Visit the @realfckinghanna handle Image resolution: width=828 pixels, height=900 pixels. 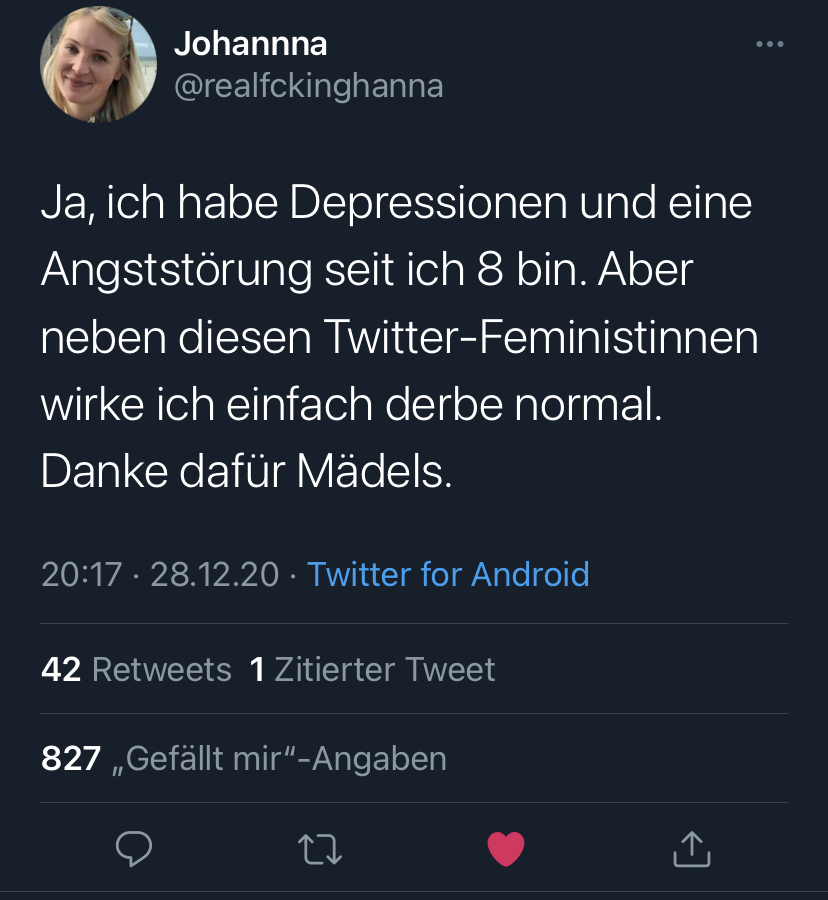pyautogui.click(x=308, y=86)
